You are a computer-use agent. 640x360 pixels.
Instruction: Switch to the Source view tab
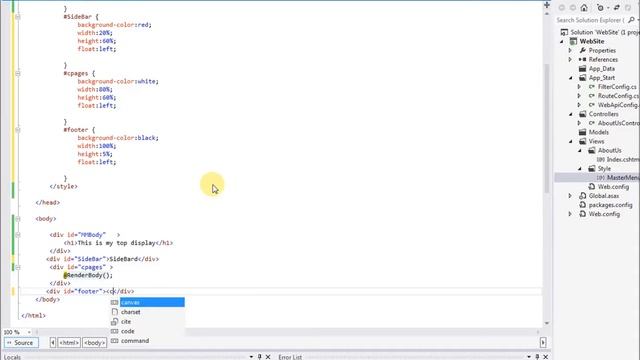click(21, 343)
